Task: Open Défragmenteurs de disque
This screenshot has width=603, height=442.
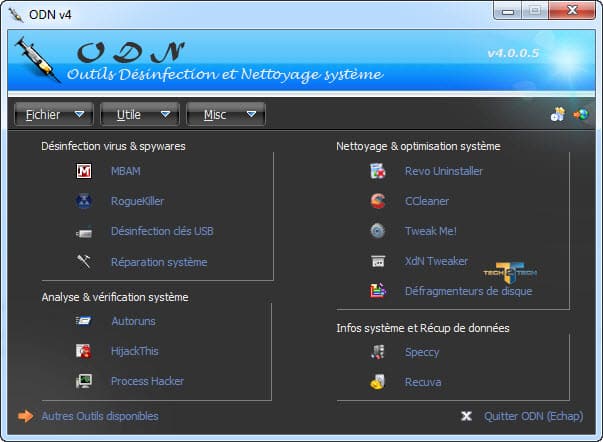Action: tap(468, 291)
